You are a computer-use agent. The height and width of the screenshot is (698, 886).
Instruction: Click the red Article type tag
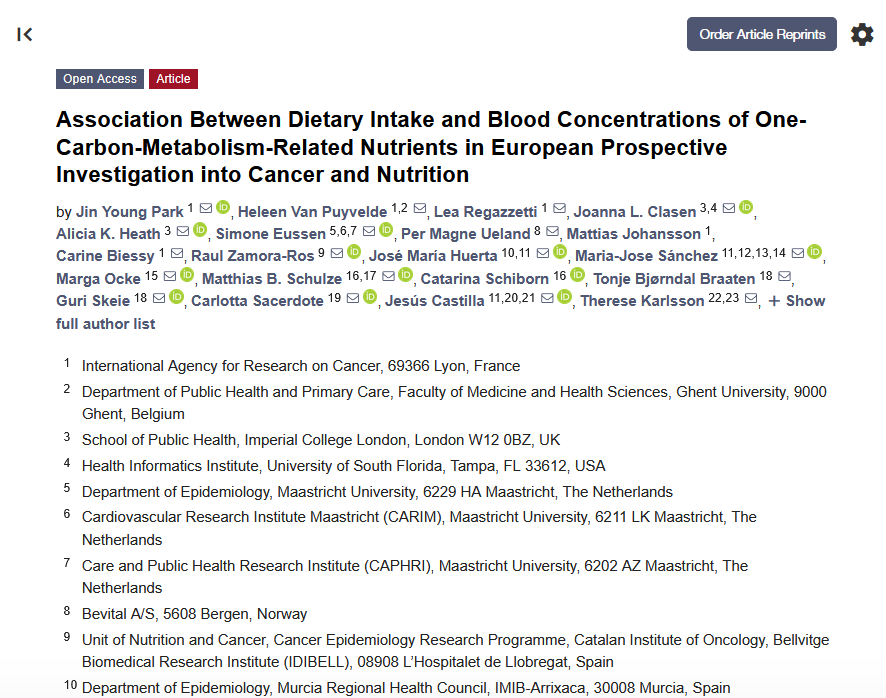[x=173, y=79]
